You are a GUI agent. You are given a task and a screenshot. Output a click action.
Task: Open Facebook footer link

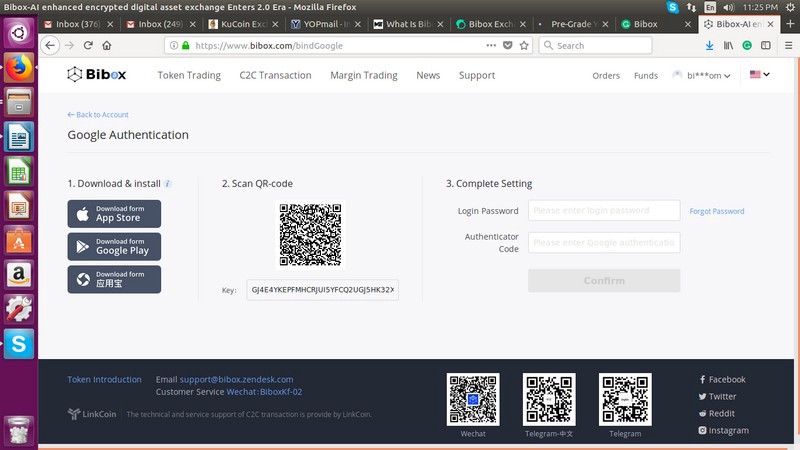pos(722,379)
